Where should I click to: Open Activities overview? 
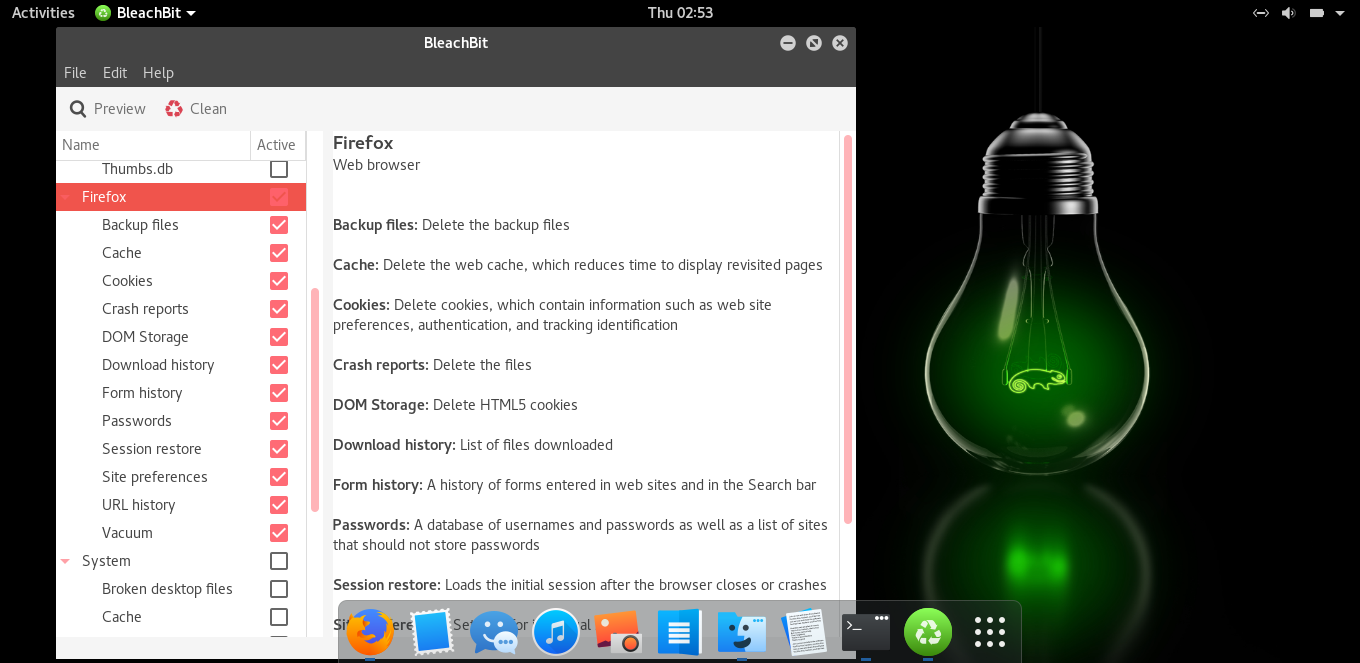43,13
